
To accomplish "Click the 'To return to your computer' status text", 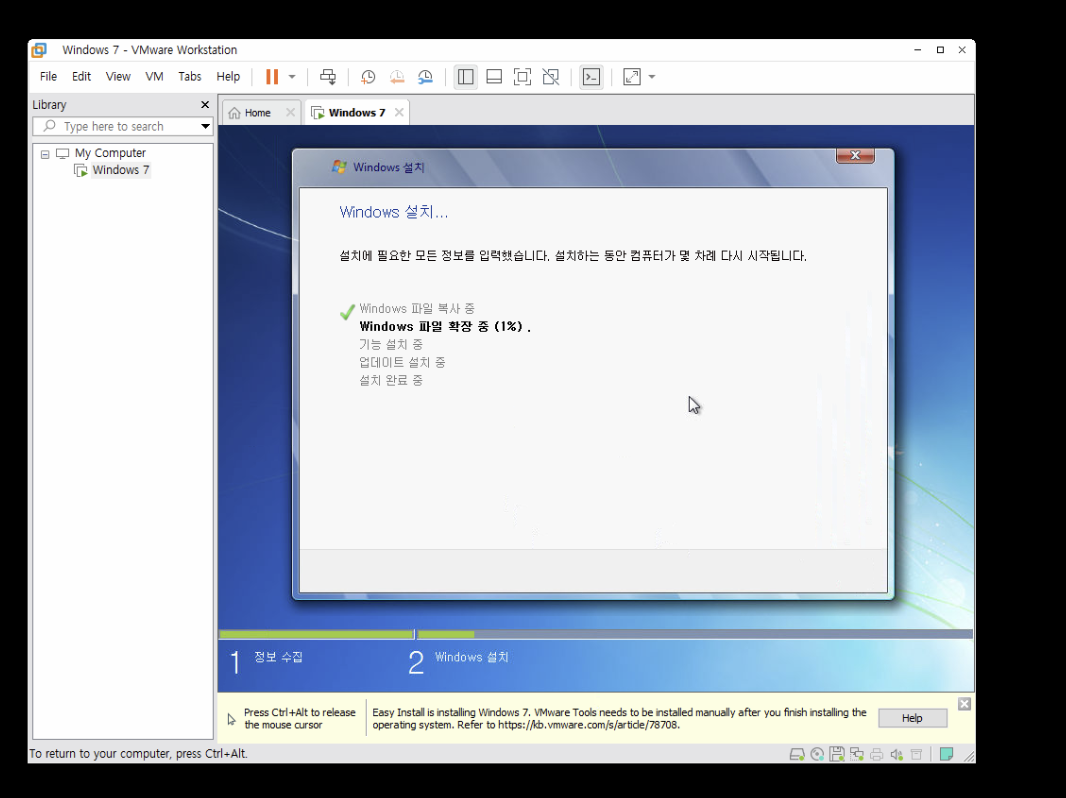I will [139, 753].
